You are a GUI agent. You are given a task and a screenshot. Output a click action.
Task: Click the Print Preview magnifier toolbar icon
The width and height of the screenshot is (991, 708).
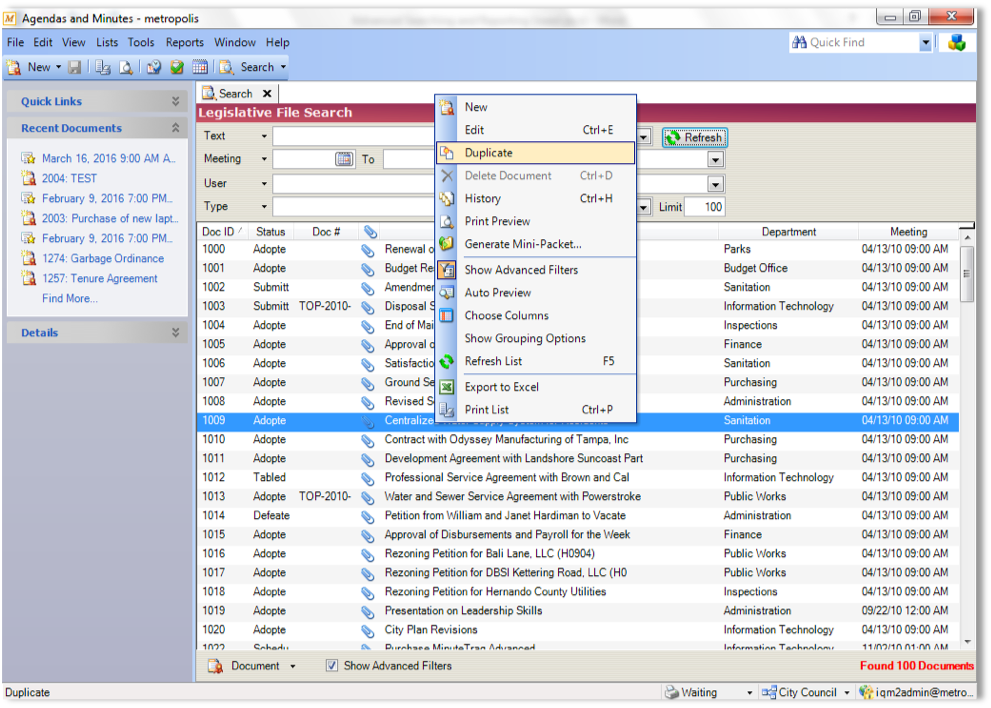tap(126, 67)
